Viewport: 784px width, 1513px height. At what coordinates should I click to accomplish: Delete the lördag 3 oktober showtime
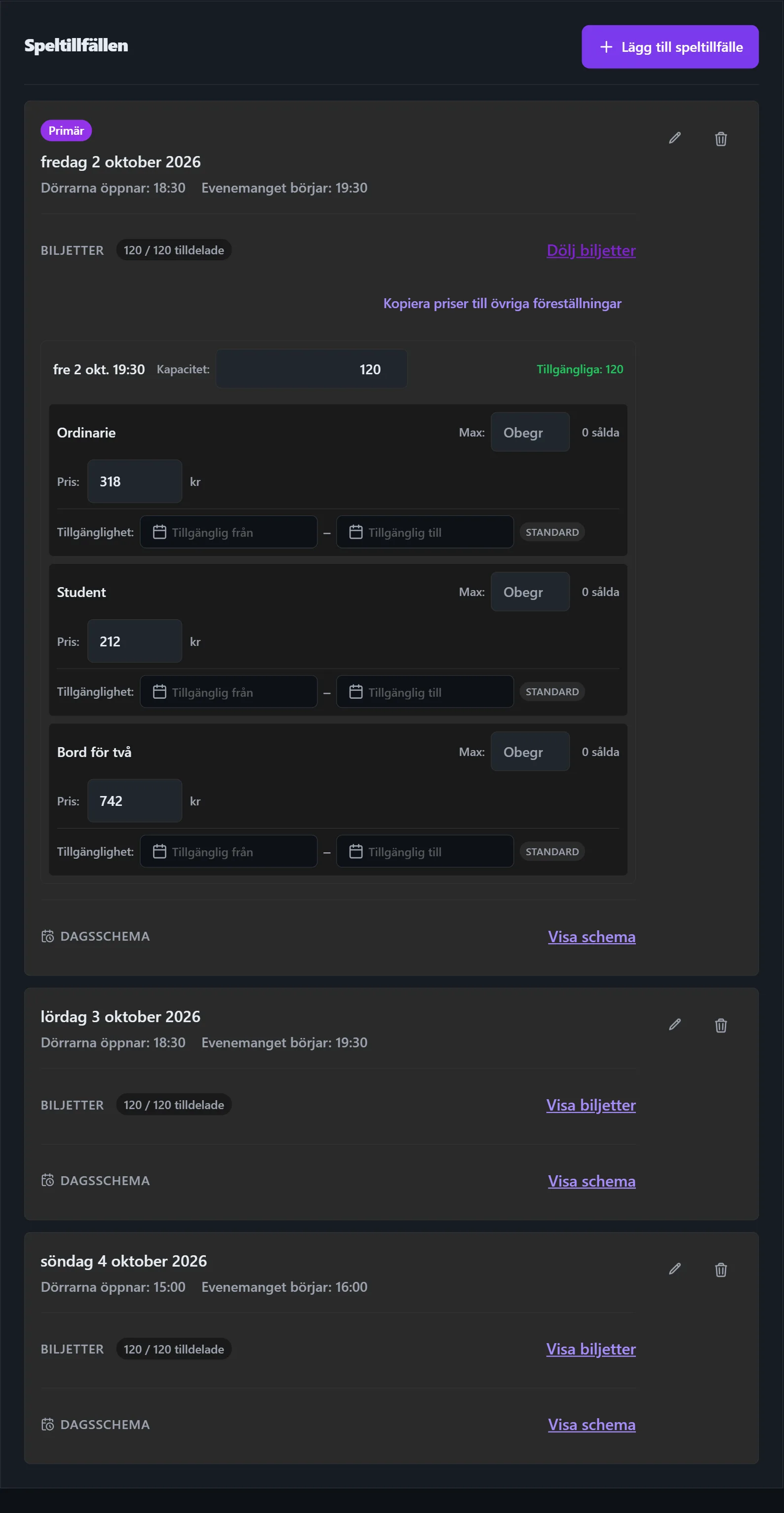(x=721, y=1026)
